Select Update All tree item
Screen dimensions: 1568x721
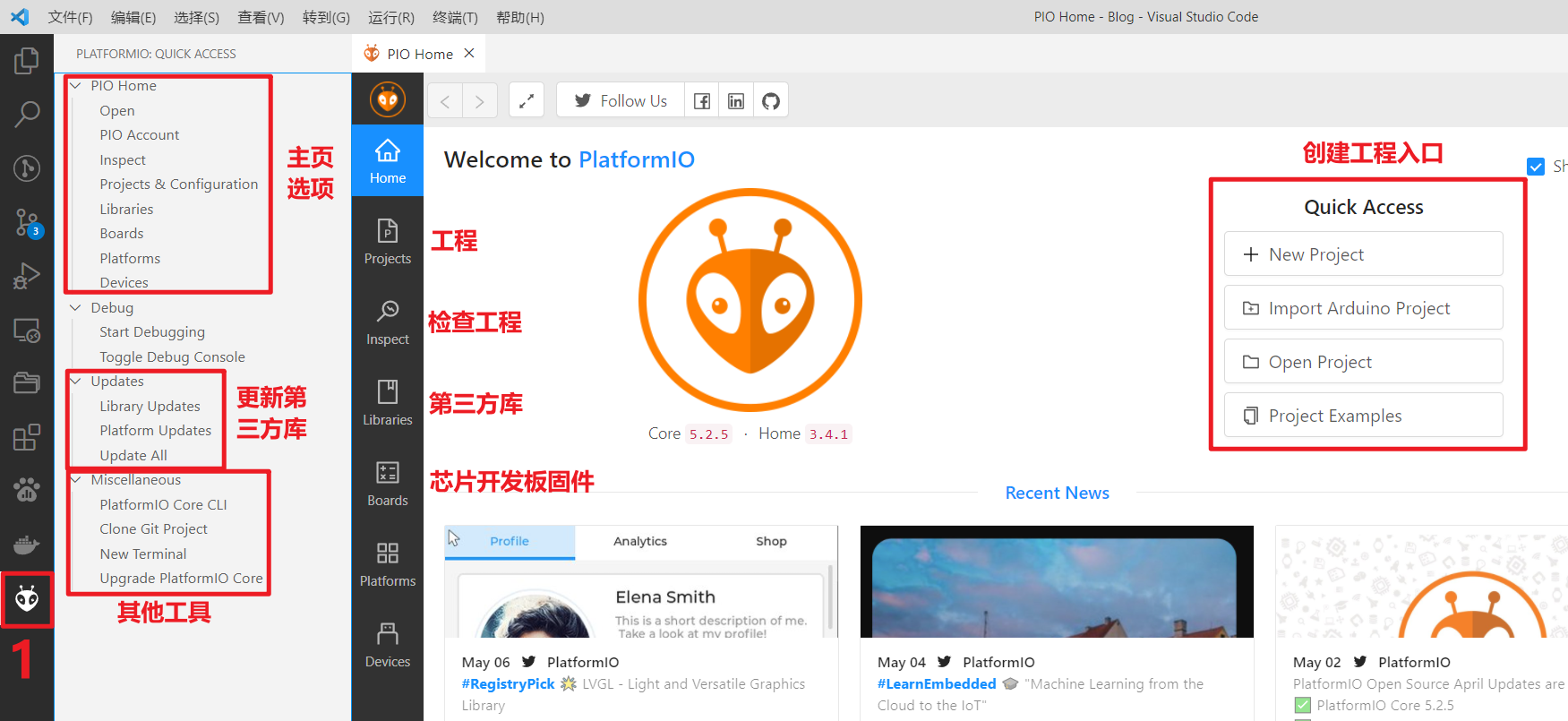click(133, 456)
